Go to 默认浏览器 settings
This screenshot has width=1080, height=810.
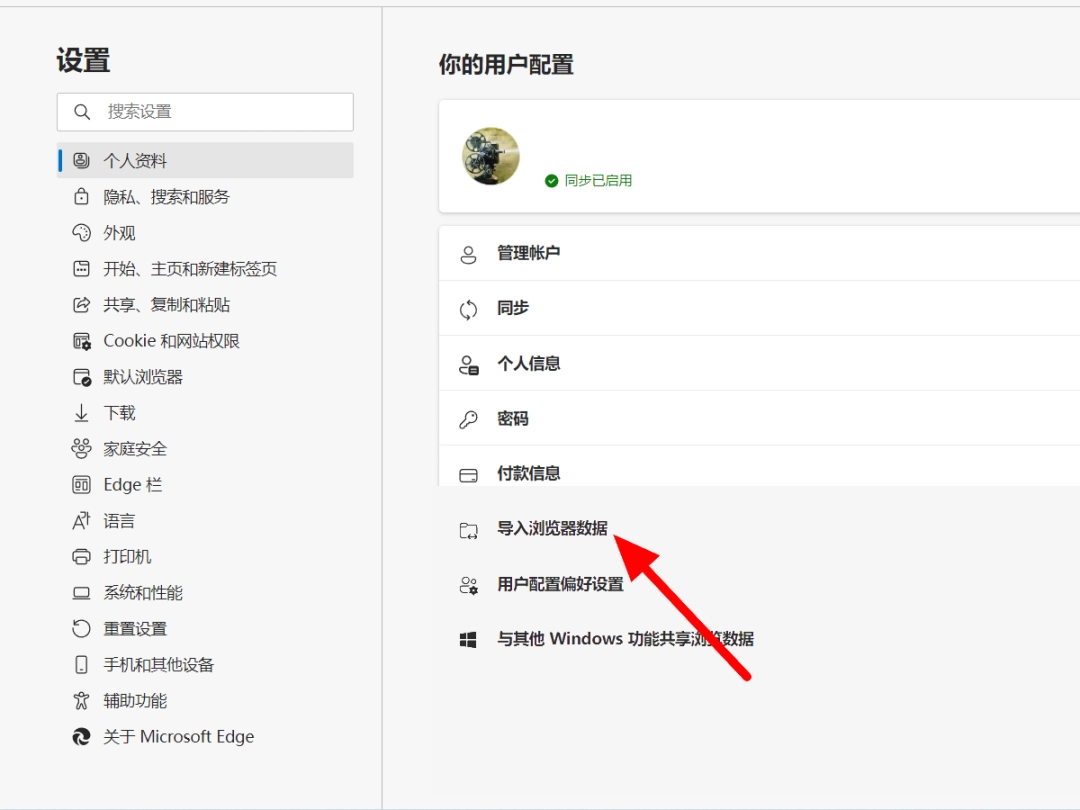(x=205, y=377)
